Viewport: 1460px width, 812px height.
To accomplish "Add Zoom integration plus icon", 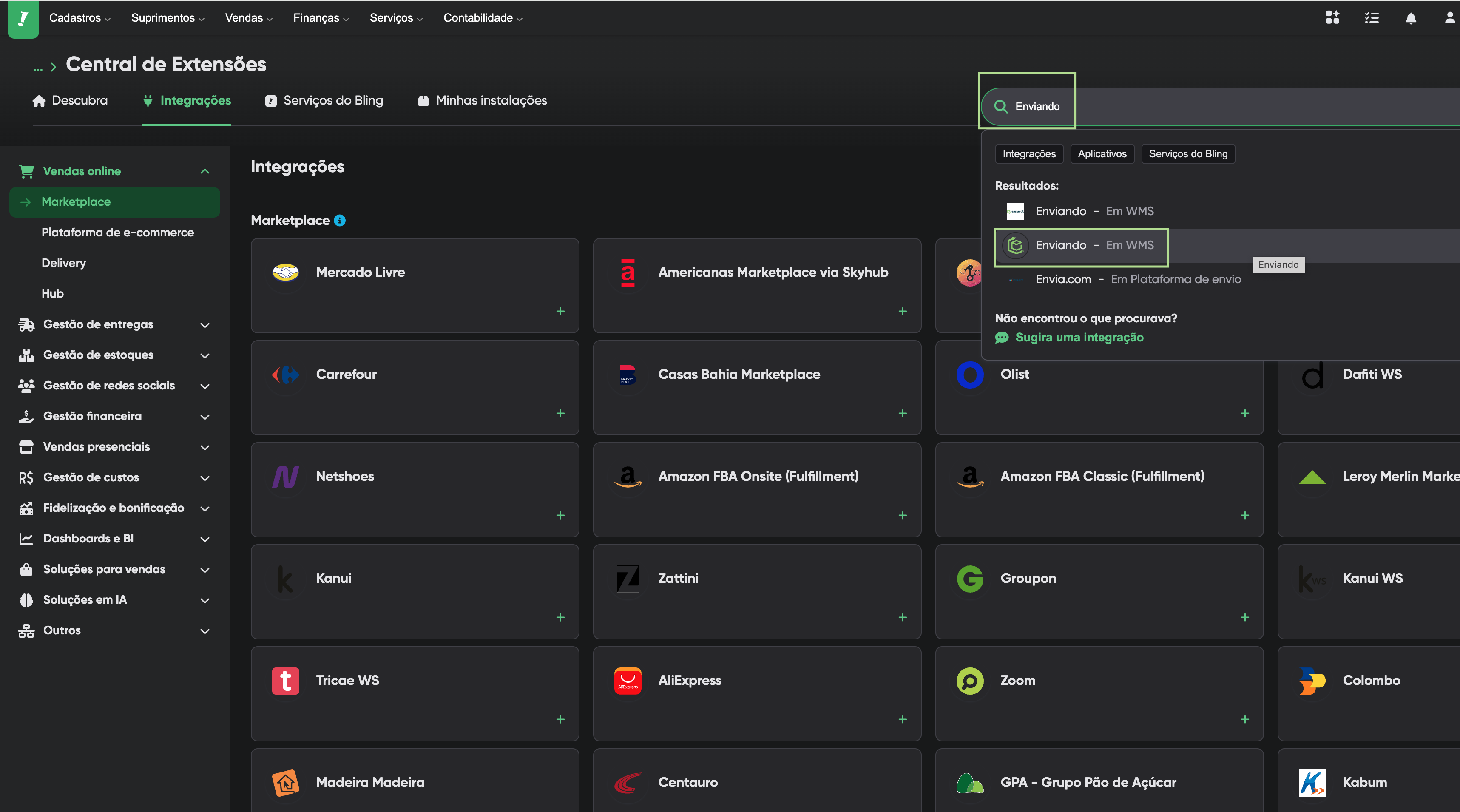I will pos(1244,719).
